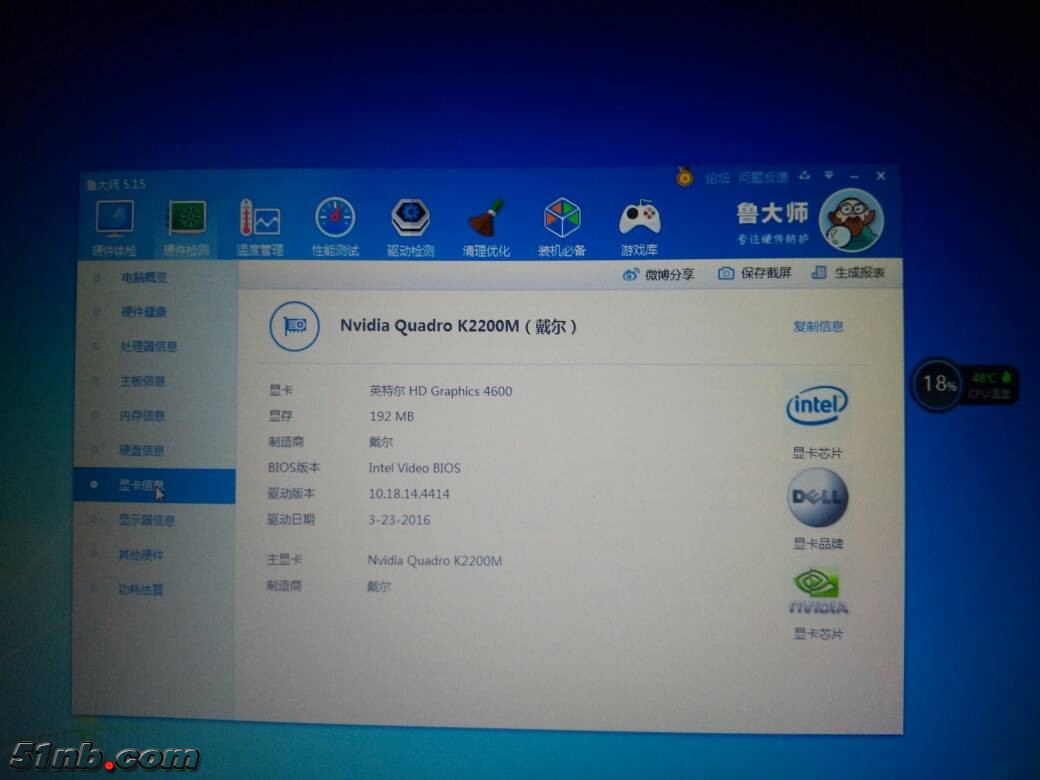1040x780 pixels.
Task: Open 内存信息 in the sidebar
Action: [142, 416]
